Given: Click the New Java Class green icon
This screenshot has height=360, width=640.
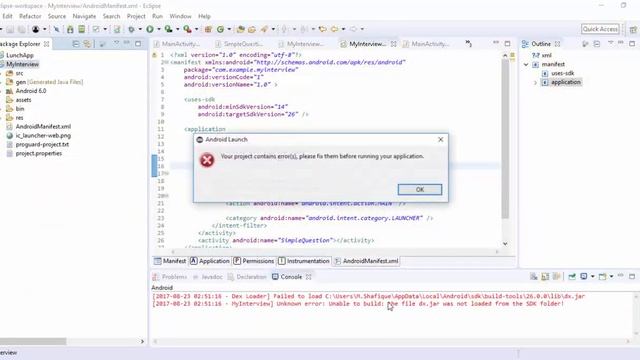Looking at the screenshot, I should tap(220, 29).
